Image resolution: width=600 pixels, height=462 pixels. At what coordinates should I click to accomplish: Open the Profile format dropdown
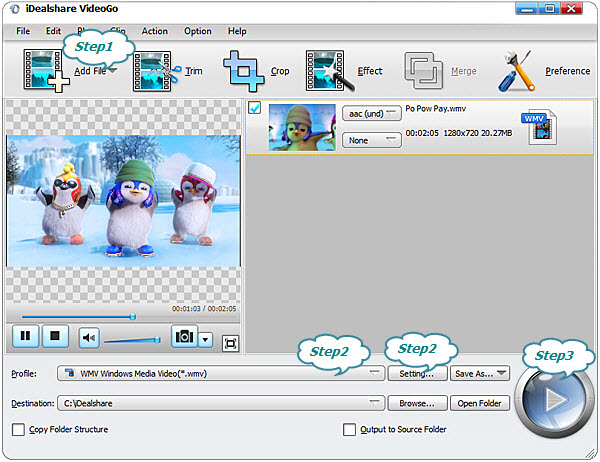click(x=221, y=373)
